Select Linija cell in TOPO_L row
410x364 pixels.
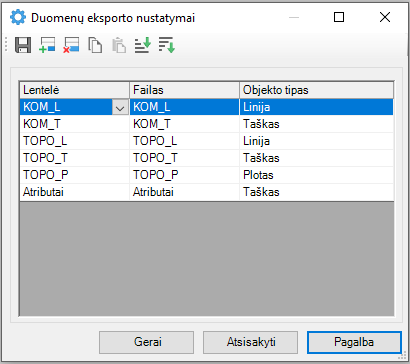coord(316,141)
